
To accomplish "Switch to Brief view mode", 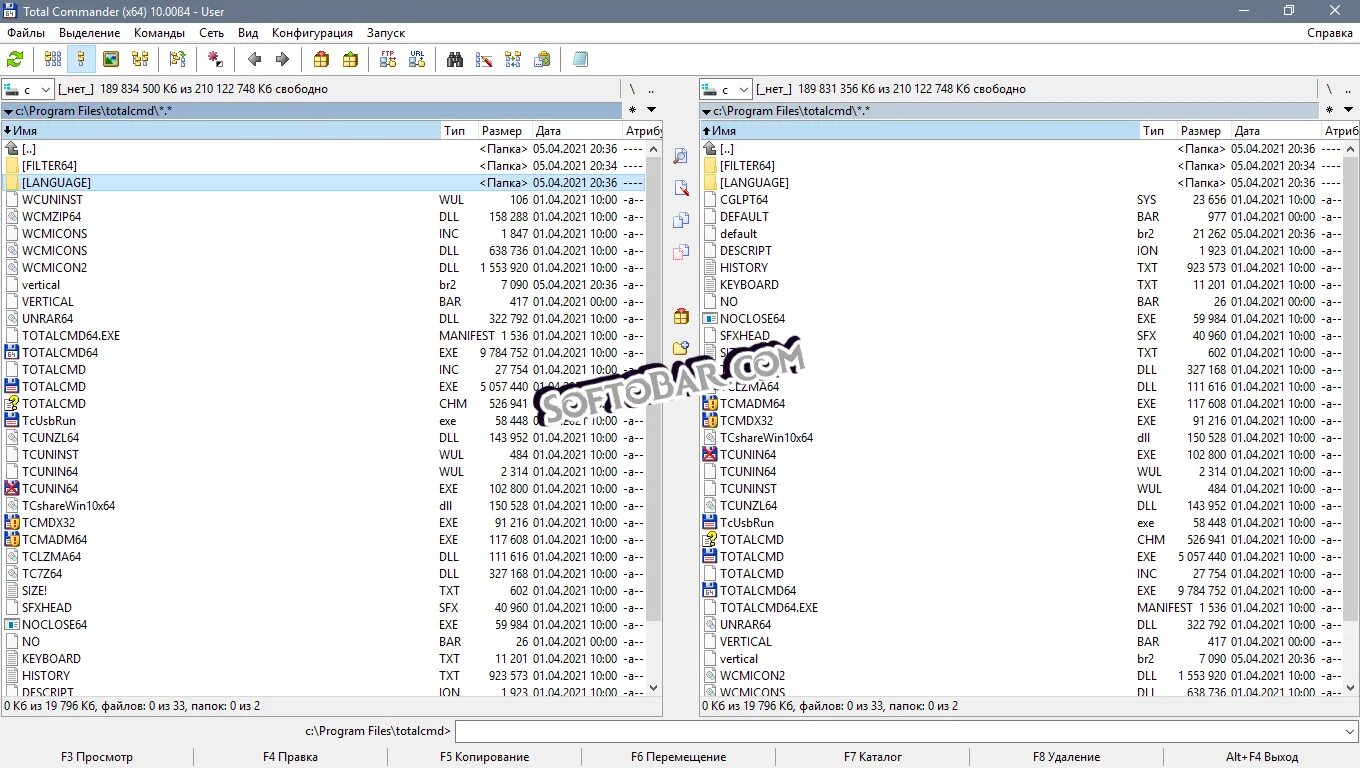I will click(53, 59).
